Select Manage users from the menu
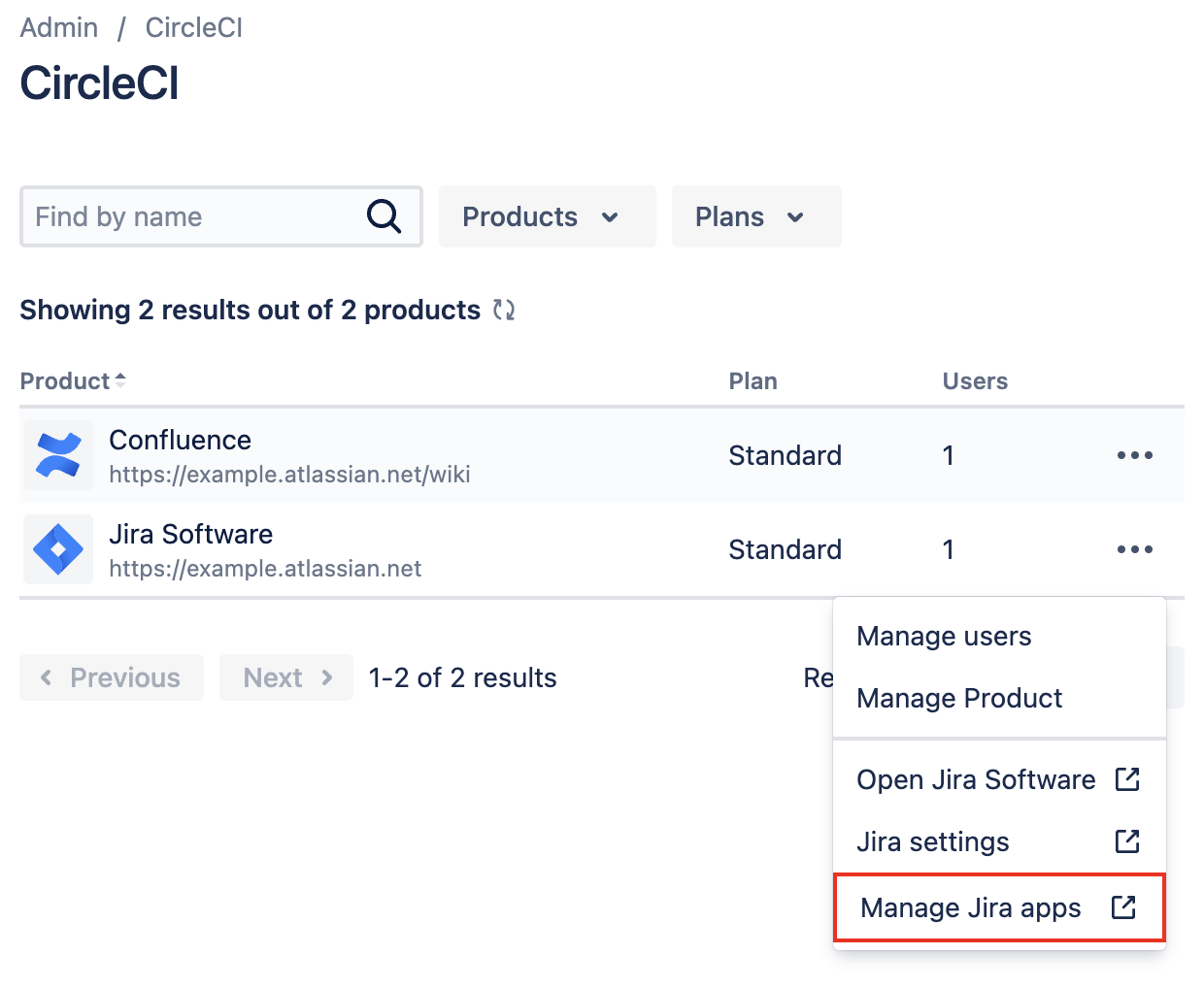The height and width of the screenshot is (988, 1204). click(999, 637)
